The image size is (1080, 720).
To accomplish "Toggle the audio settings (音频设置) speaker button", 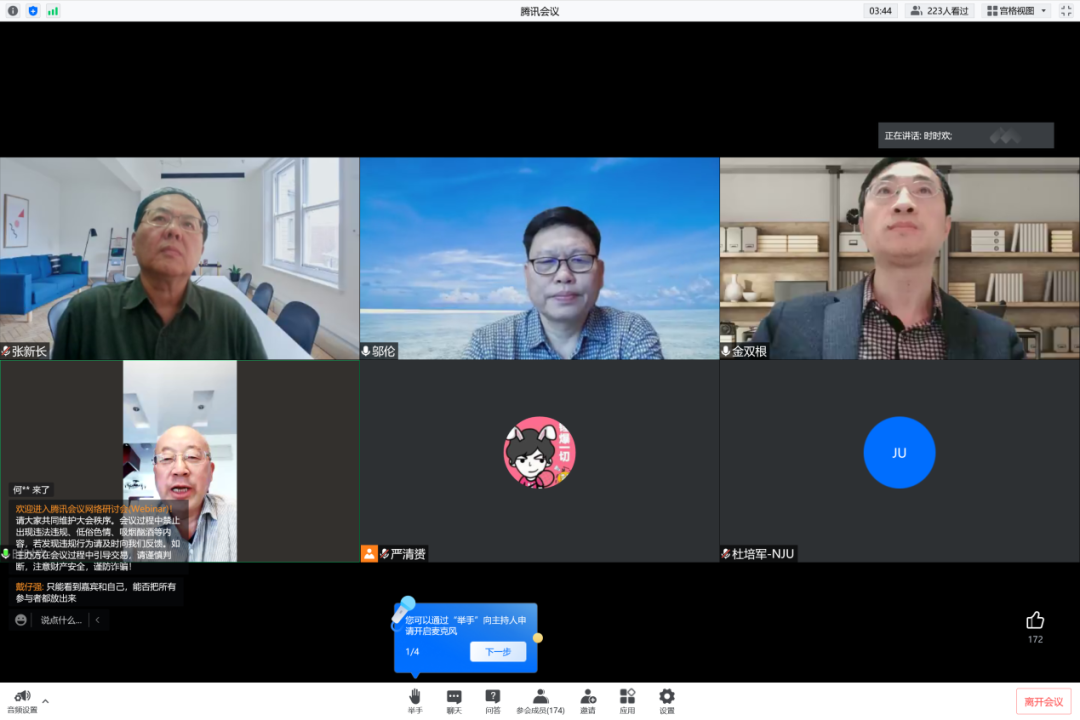I will click(x=22, y=696).
